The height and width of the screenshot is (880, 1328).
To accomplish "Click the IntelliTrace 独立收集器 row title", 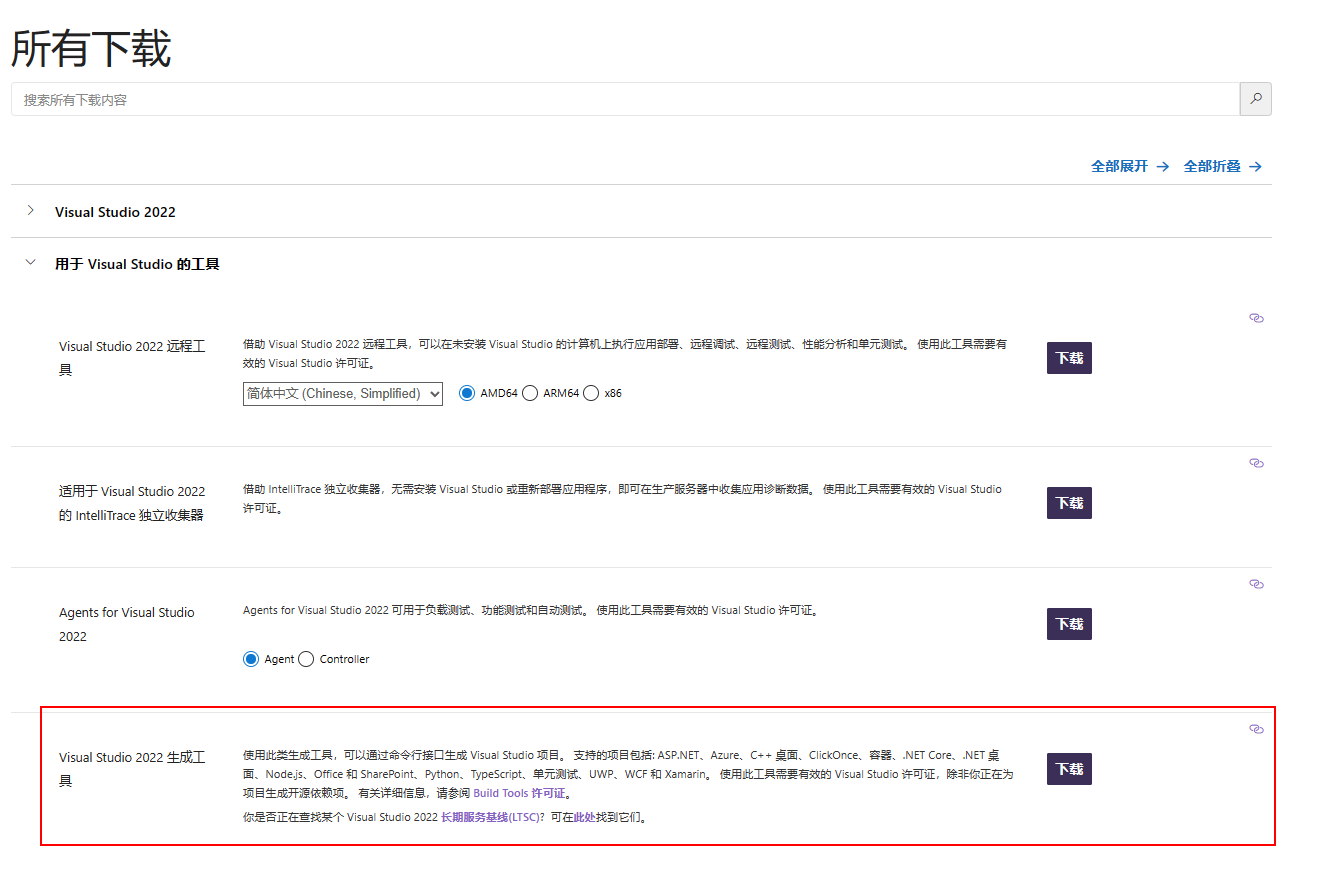I will (x=132, y=503).
